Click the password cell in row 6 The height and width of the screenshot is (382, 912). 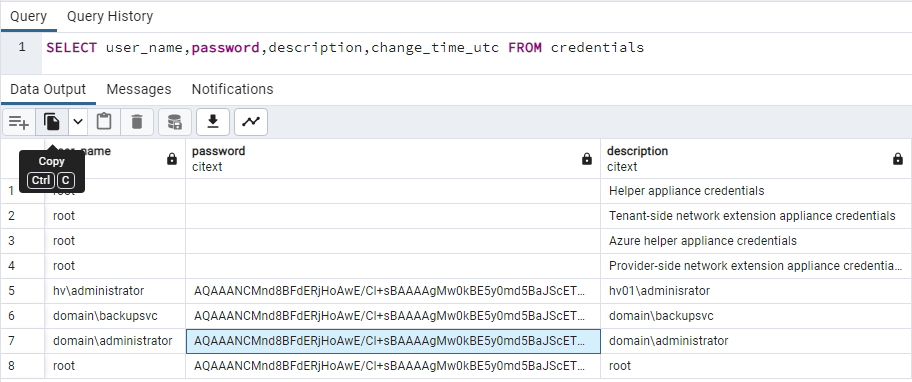[393, 316]
